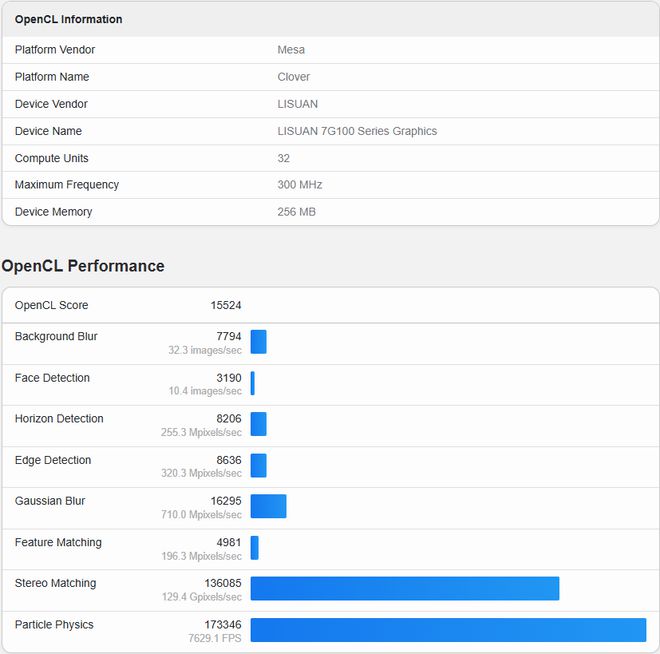Click the Clover platform name value
The height and width of the screenshot is (654, 660).
pyautogui.click(x=293, y=77)
